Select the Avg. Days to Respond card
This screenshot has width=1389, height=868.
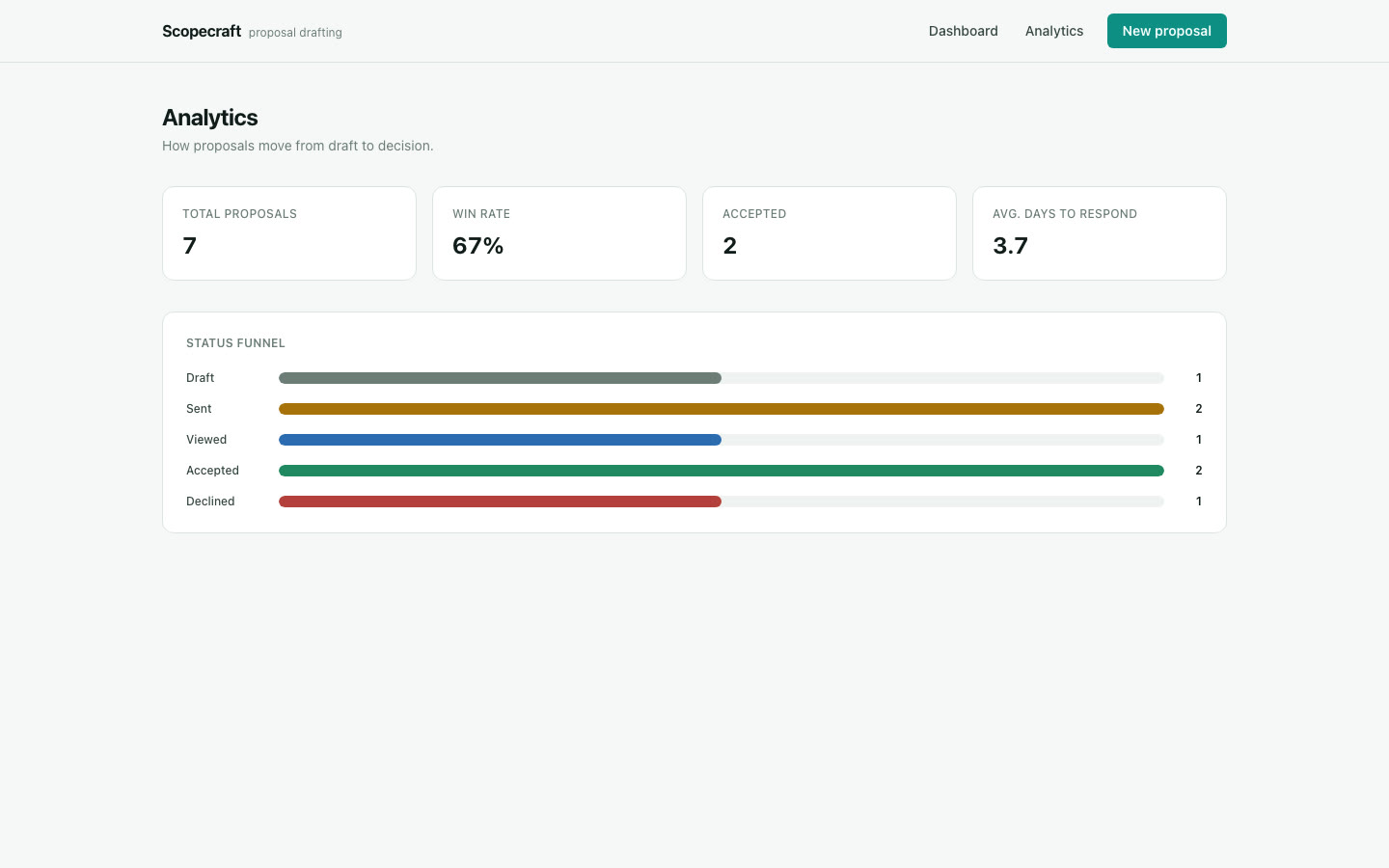[x=1100, y=233]
